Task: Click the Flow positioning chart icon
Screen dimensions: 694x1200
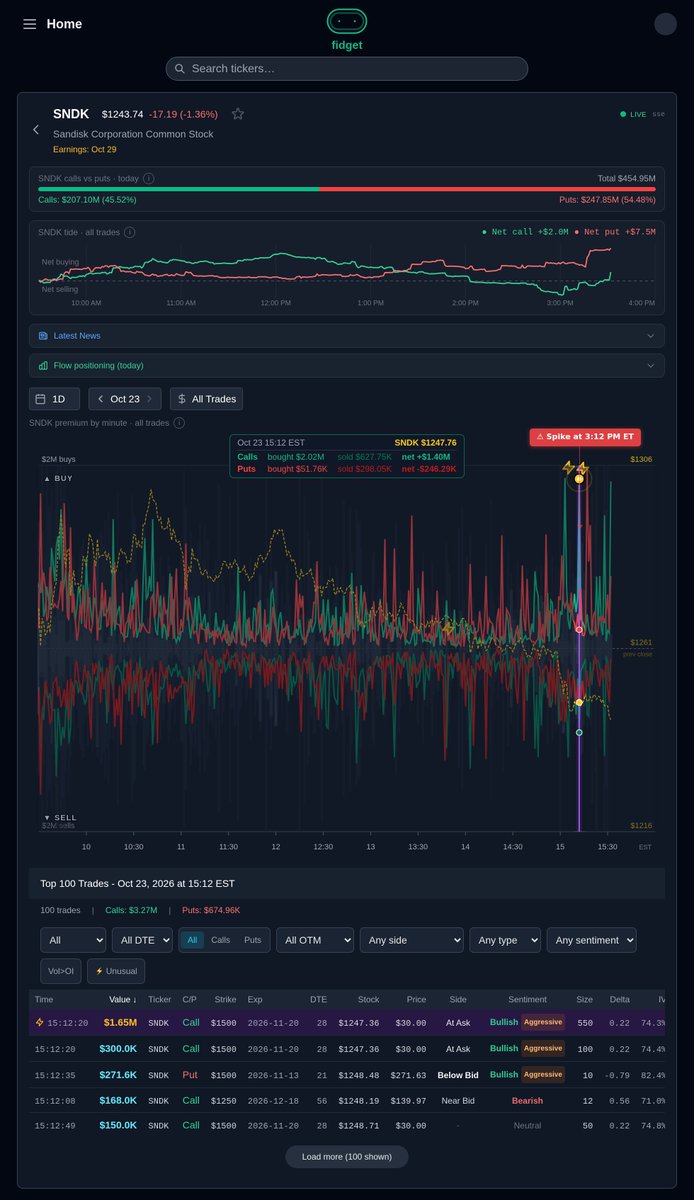Action: pos(43,366)
